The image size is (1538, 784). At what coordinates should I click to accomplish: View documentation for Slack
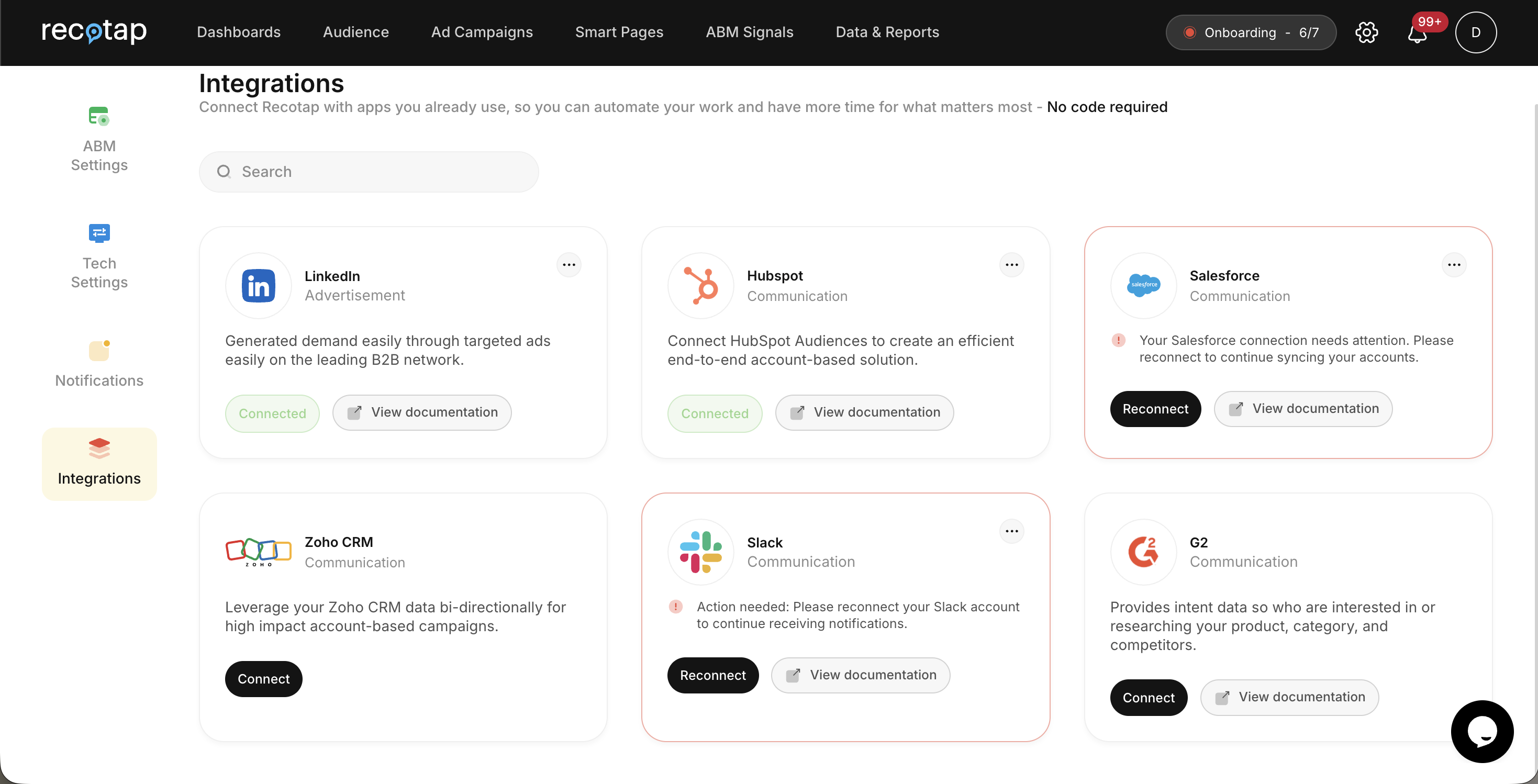[861, 675]
